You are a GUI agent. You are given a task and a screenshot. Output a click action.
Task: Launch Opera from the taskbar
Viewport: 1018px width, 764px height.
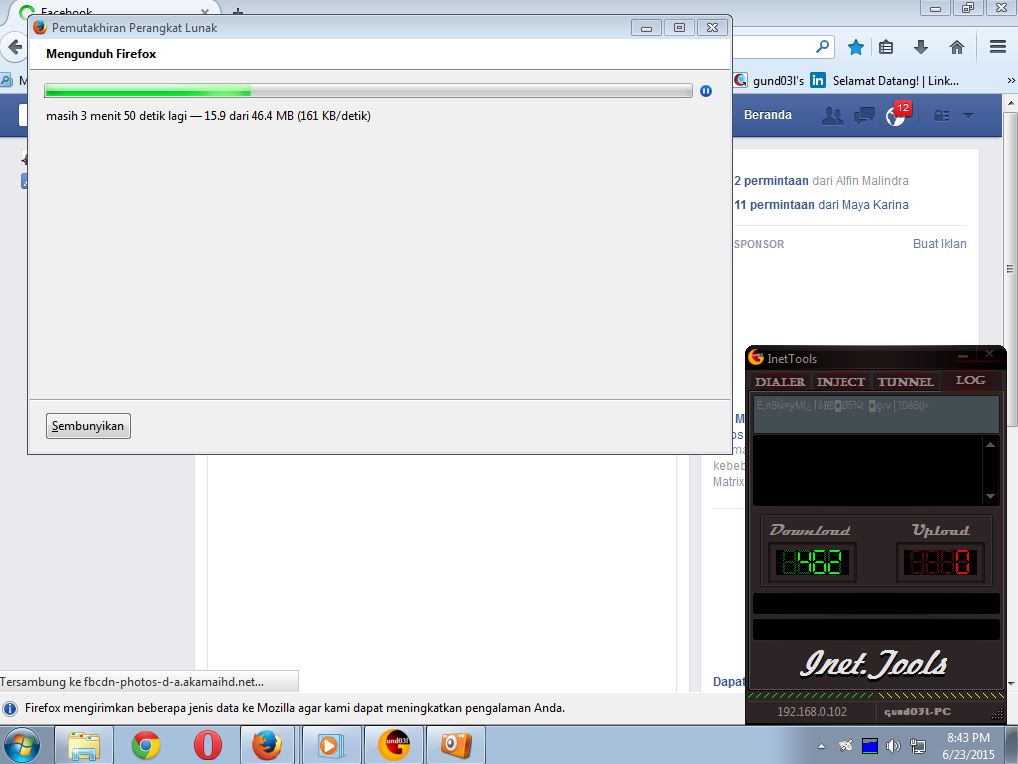(208, 745)
